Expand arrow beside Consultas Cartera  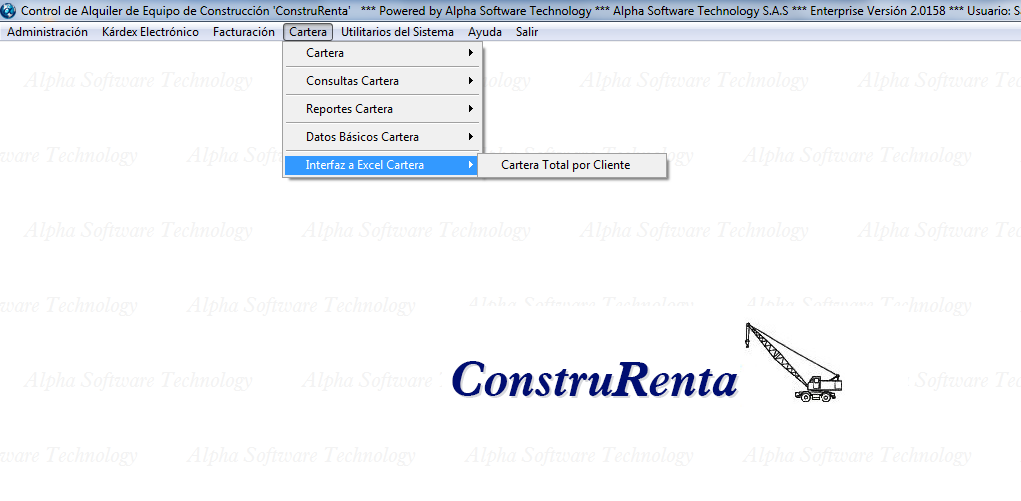tap(470, 81)
